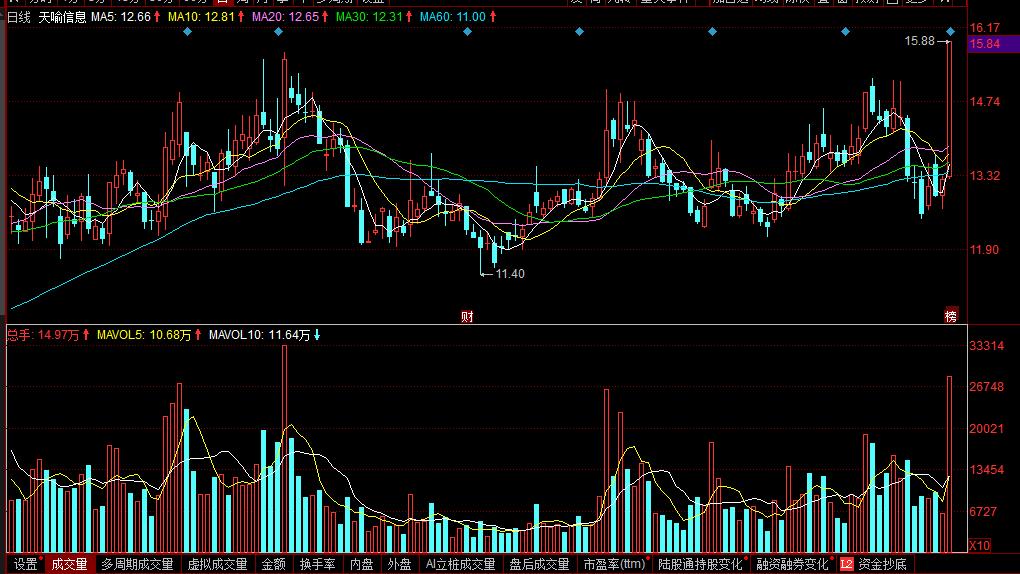Switch to 虚拟成交量 indicator
This screenshot has height=574, width=1020.
217,564
